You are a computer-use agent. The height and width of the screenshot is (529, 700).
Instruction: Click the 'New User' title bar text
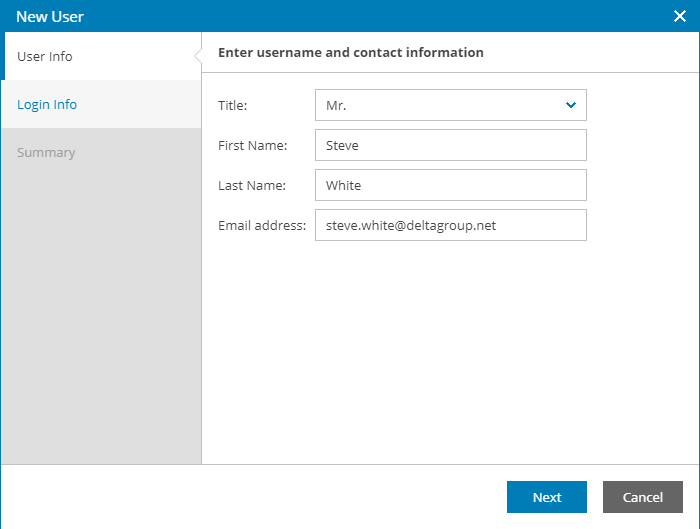coord(50,16)
